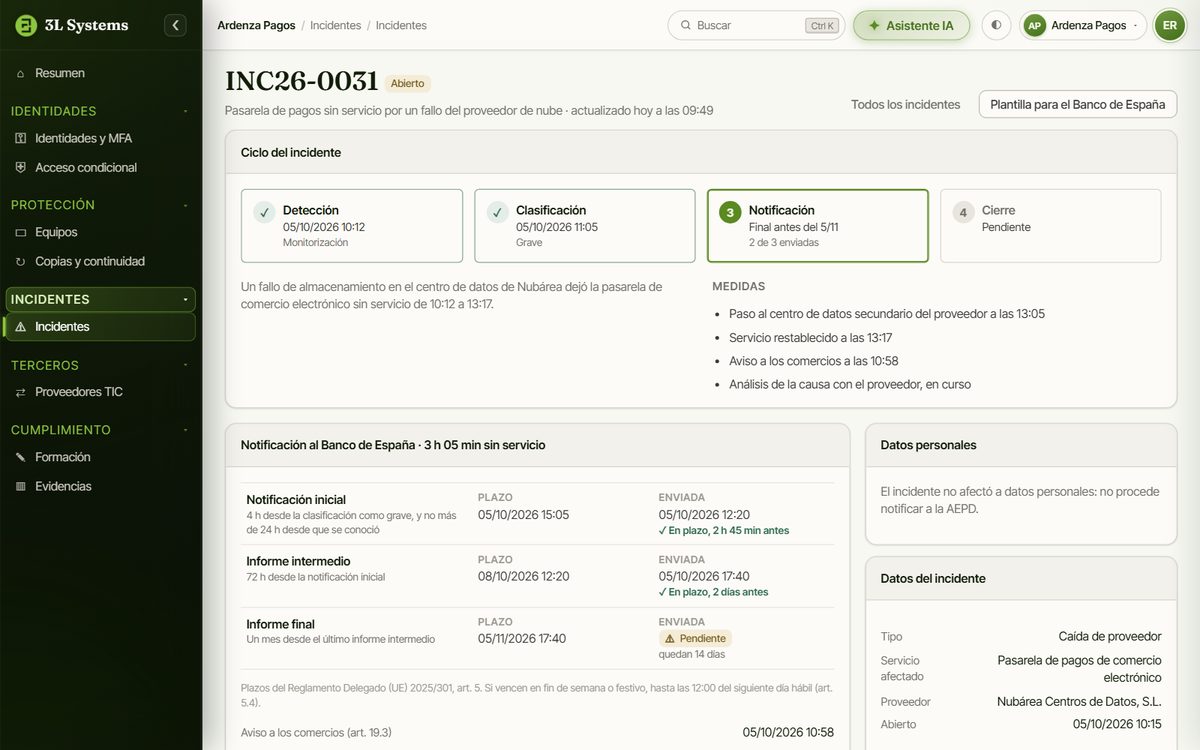The image size is (1200, 750).
Task: Click the "Caída de proveedor" type value
Action: [x=1110, y=636]
